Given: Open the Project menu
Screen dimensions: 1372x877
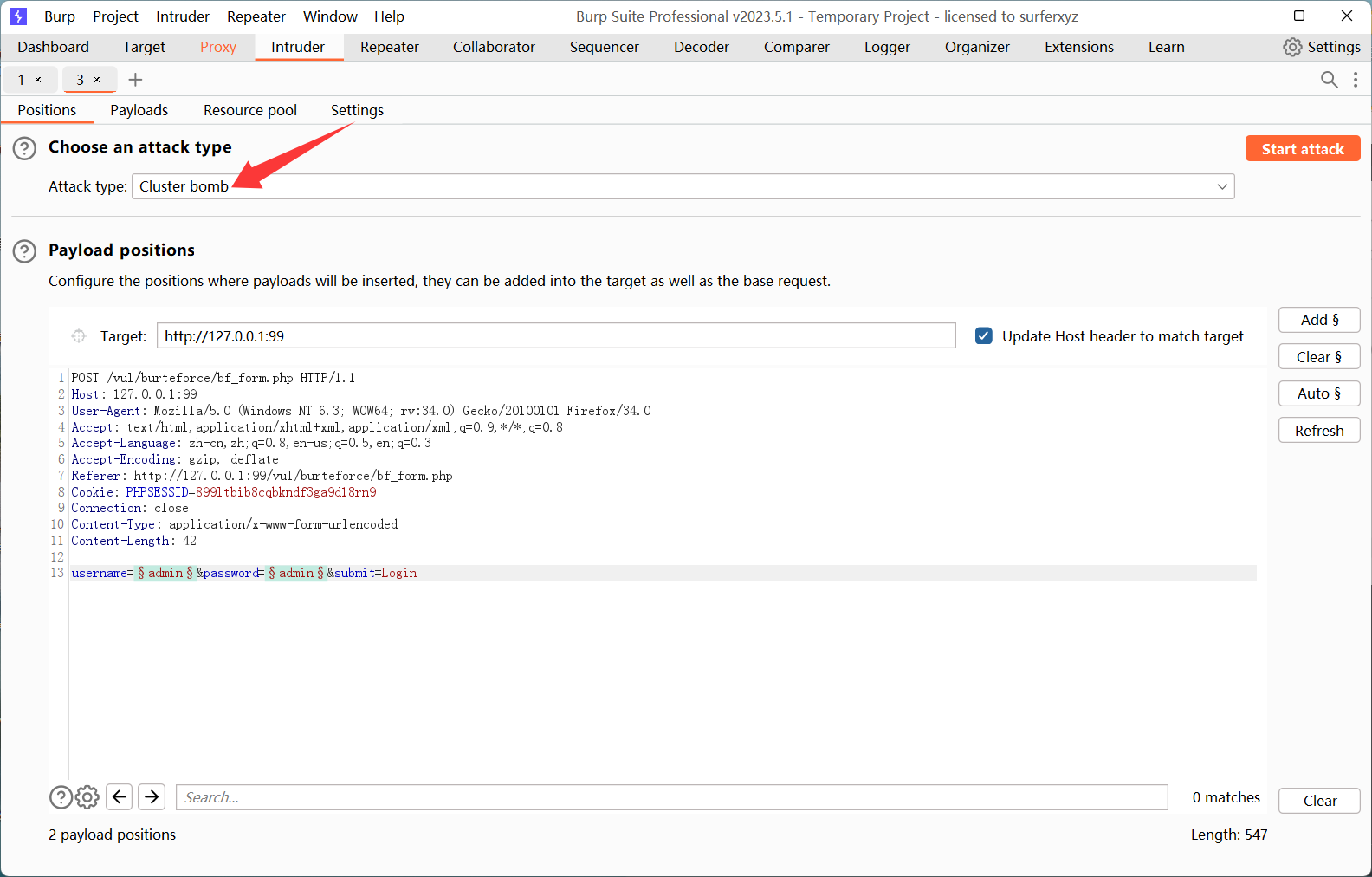Looking at the screenshot, I should click(116, 16).
